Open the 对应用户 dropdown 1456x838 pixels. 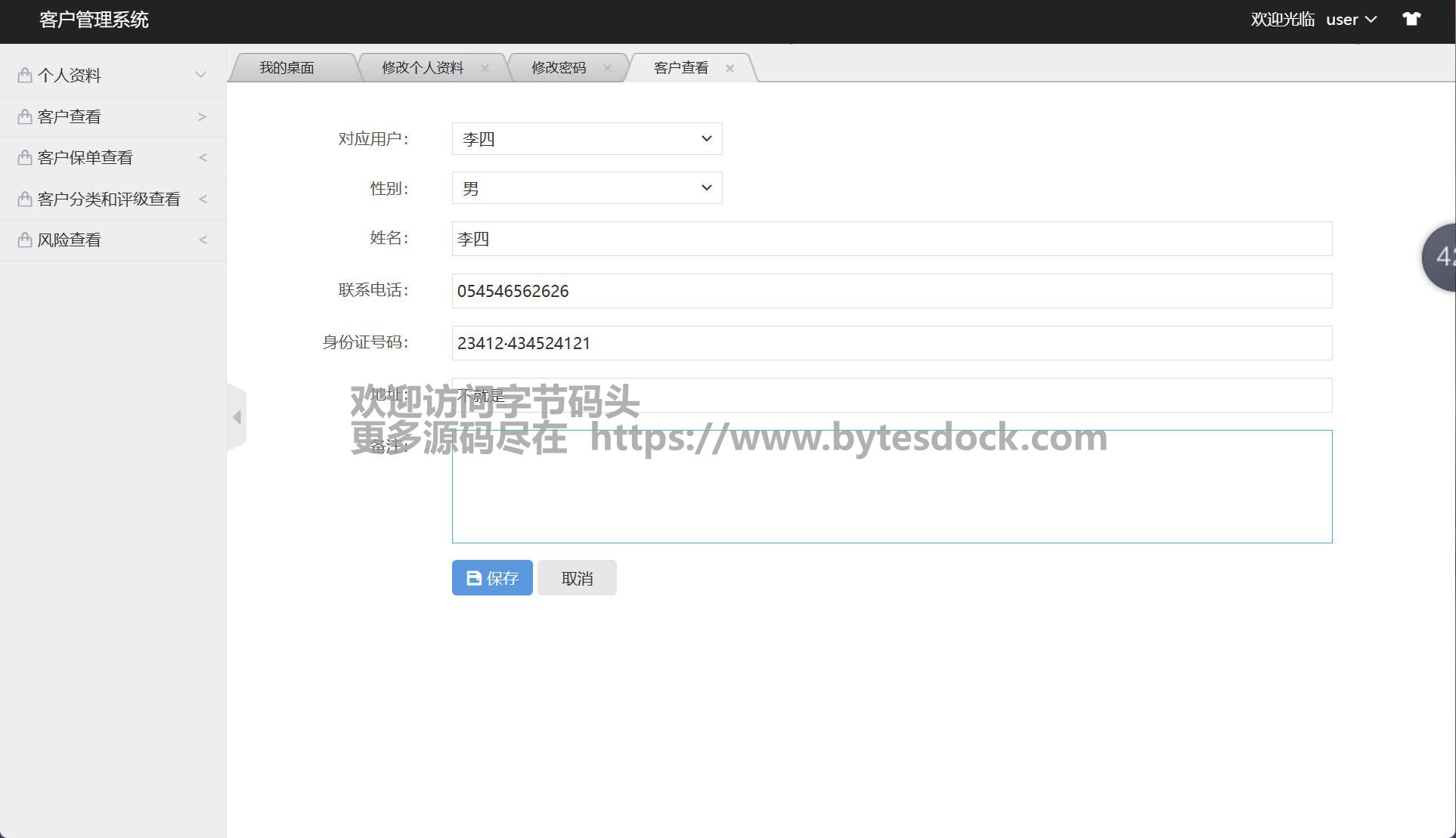coord(587,139)
